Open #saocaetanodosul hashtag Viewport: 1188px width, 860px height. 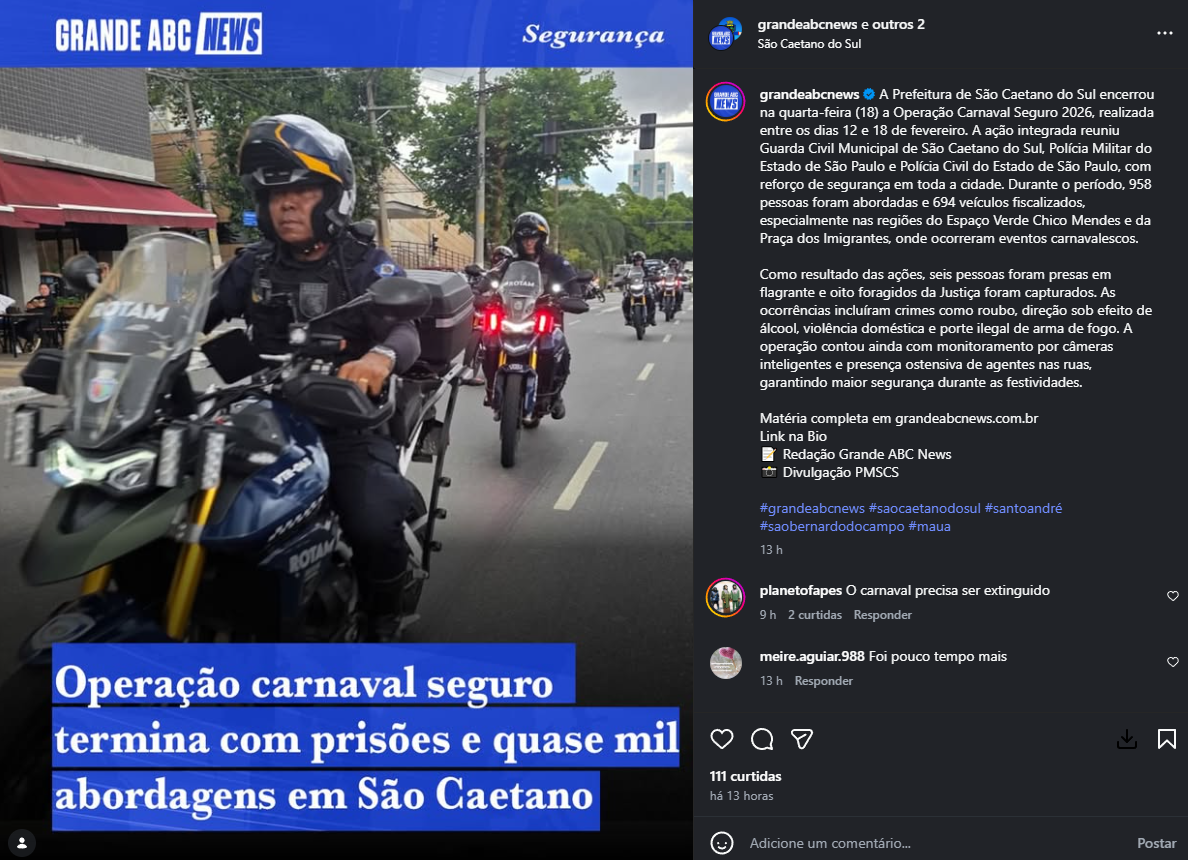pos(924,508)
